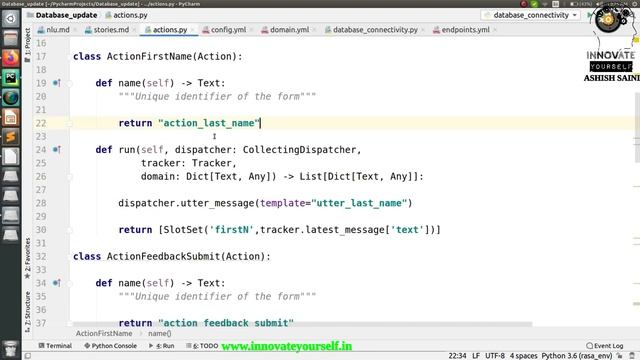
Task: Open the 4: Run tool window
Action: [x=162, y=346]
